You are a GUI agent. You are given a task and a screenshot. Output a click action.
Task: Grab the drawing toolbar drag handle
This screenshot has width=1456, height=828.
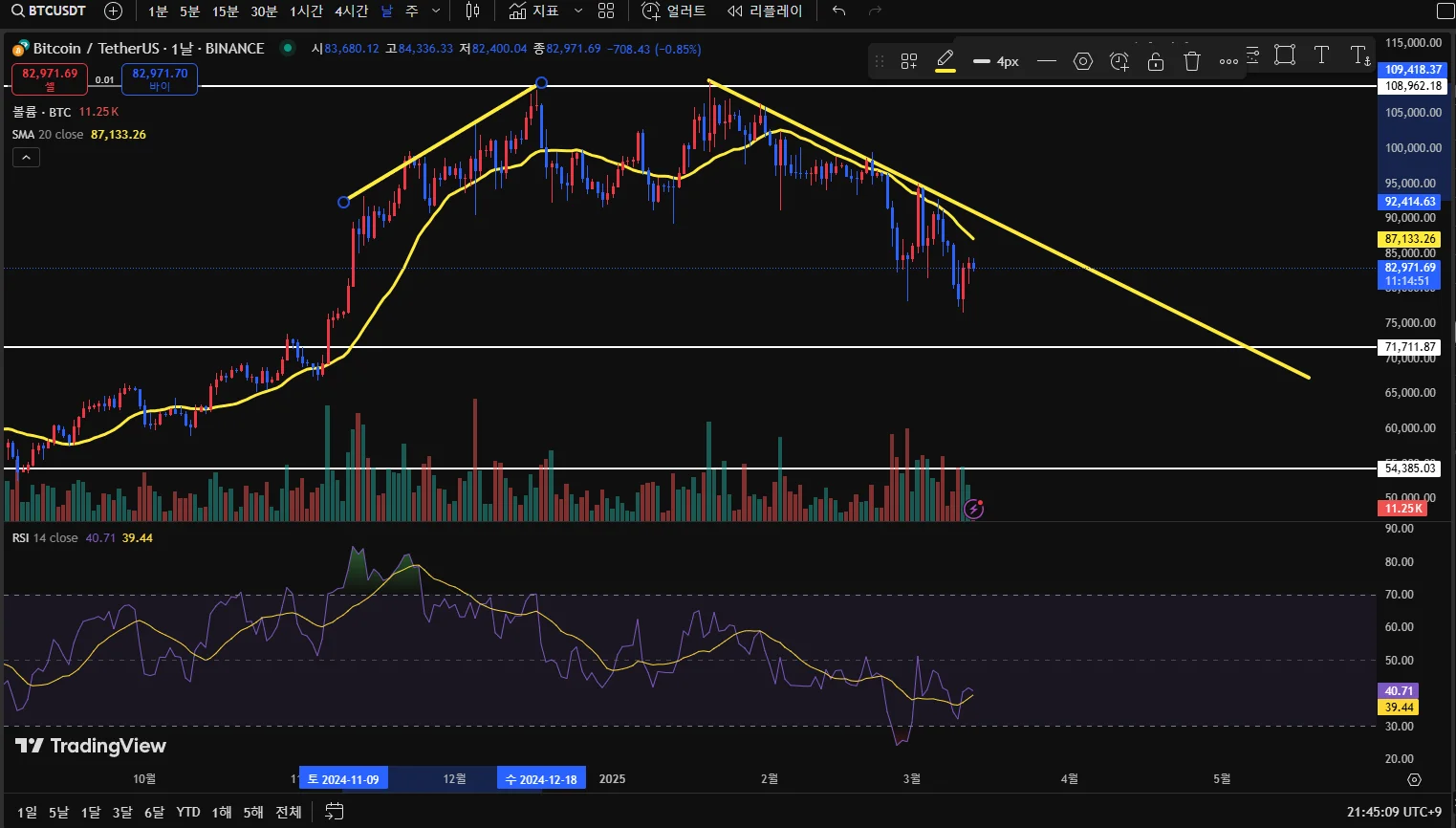(880, 61)
